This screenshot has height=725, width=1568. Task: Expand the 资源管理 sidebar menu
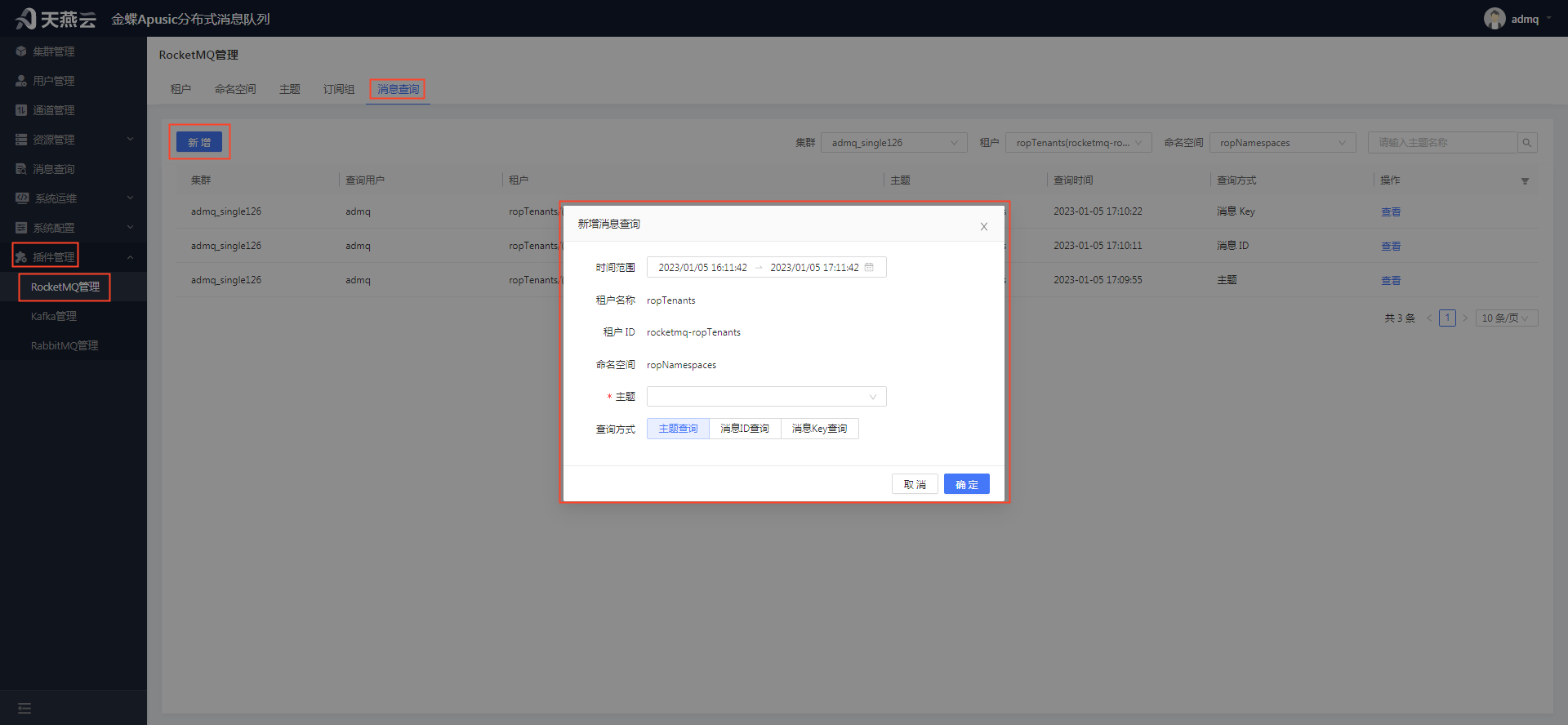coord(73,140)
